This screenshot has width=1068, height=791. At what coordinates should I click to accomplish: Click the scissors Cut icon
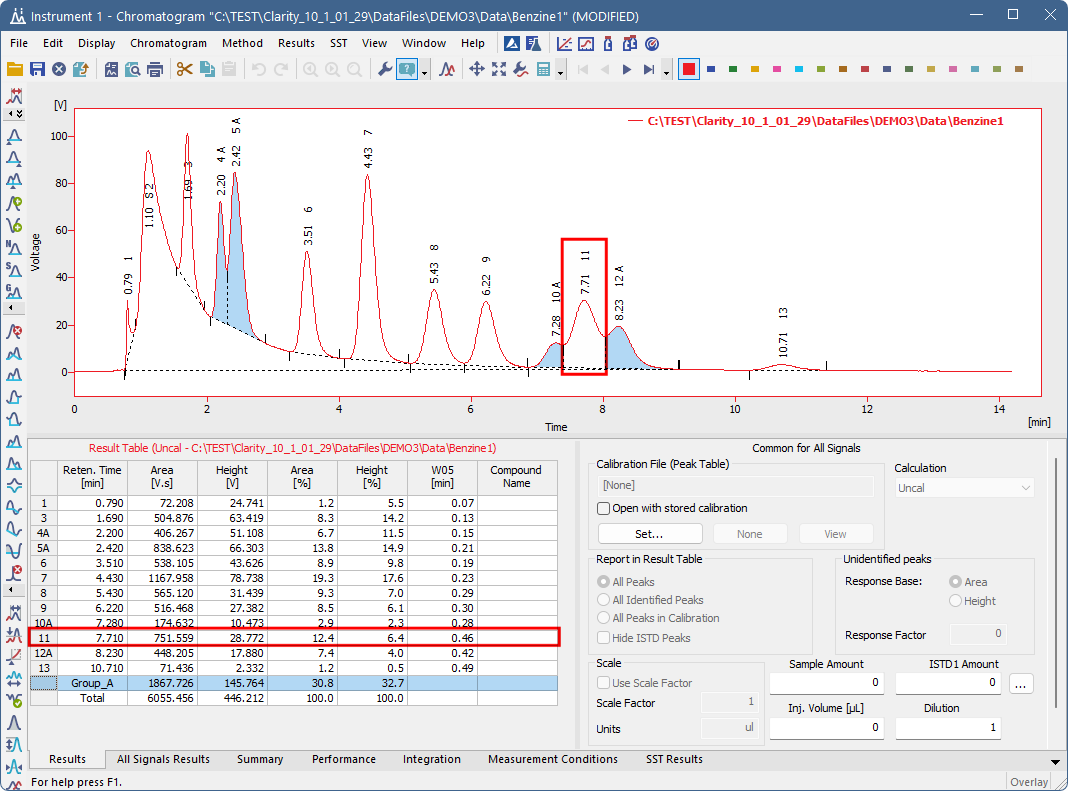(184, 69)
